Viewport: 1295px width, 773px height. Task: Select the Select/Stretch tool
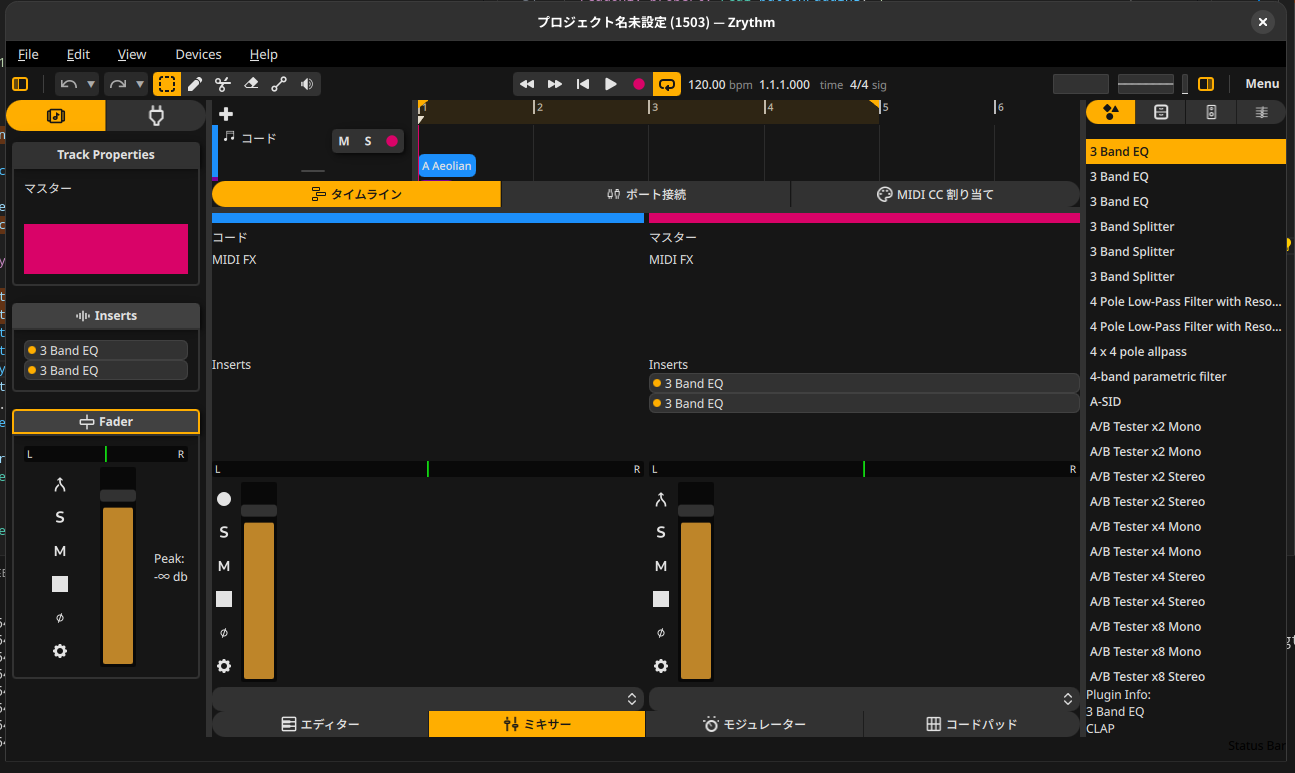tap(167, 84)
